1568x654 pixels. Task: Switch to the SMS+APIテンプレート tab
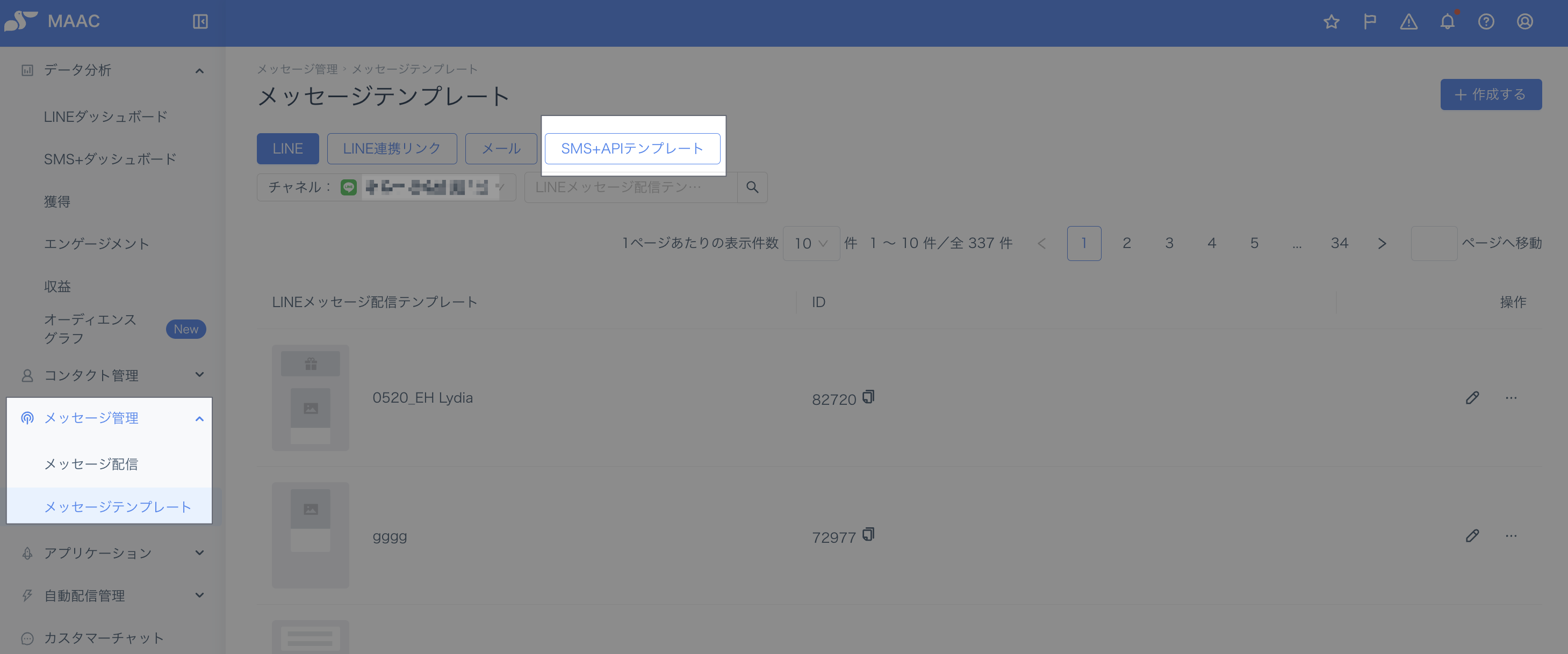(x=632, y=148)
